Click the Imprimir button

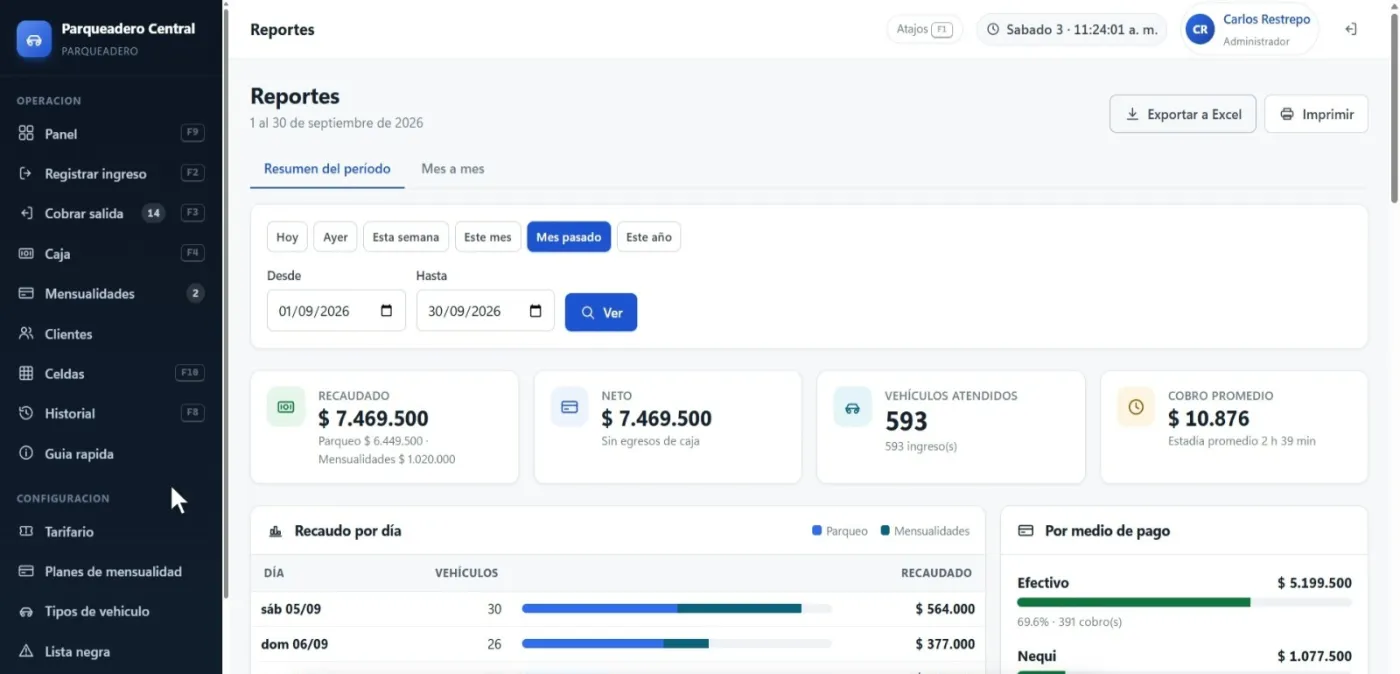1316,114
